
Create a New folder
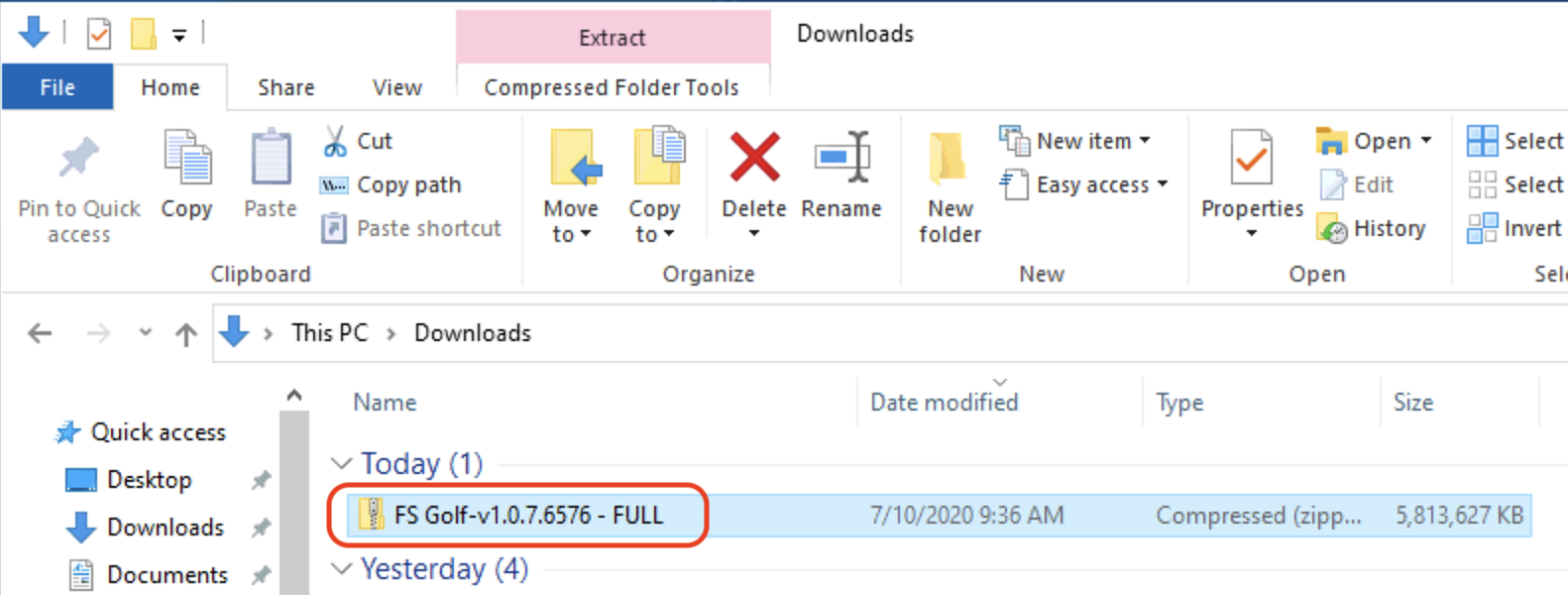[x=949, y=188]
